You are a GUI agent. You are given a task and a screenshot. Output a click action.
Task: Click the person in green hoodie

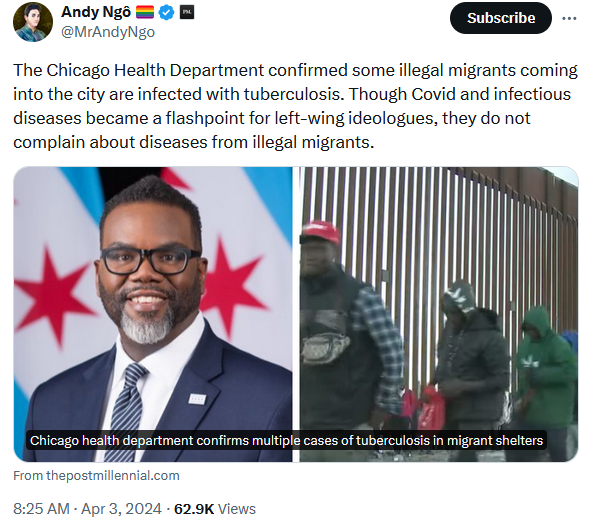[546, 367]
